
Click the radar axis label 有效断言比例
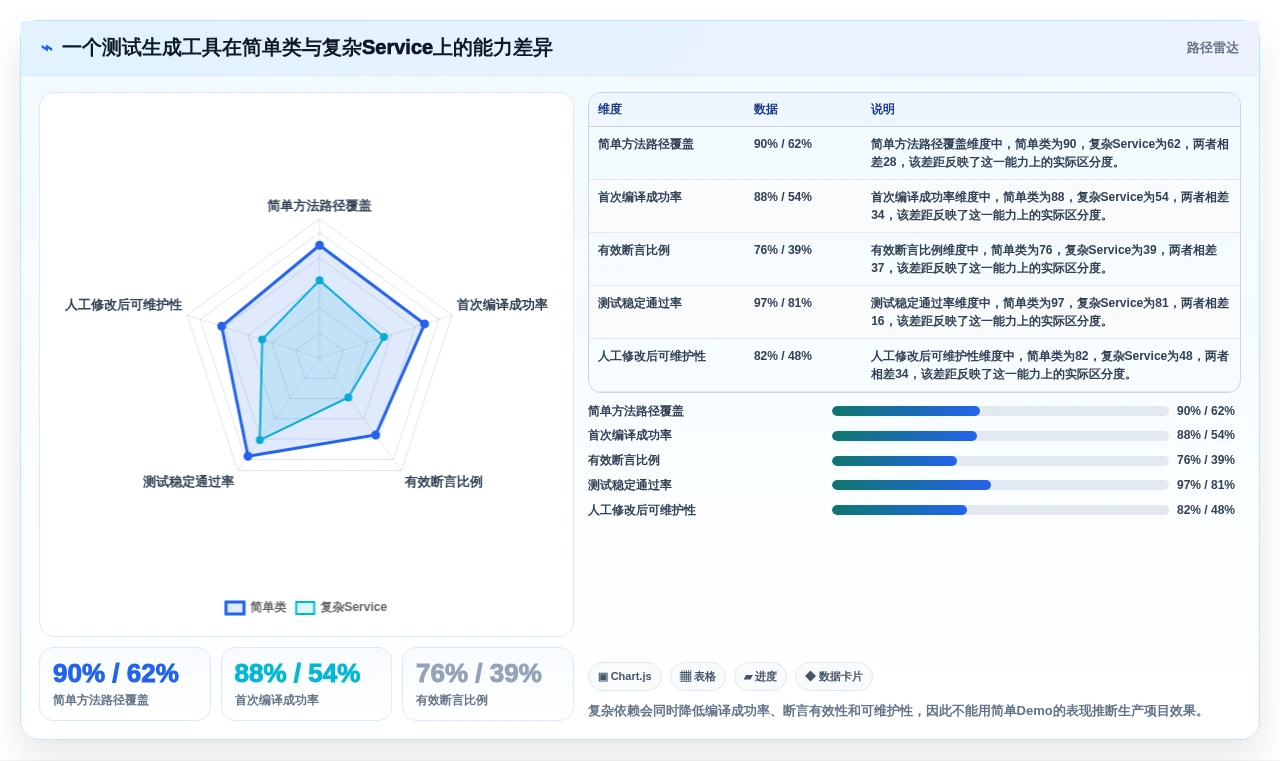tap(443, 482)
